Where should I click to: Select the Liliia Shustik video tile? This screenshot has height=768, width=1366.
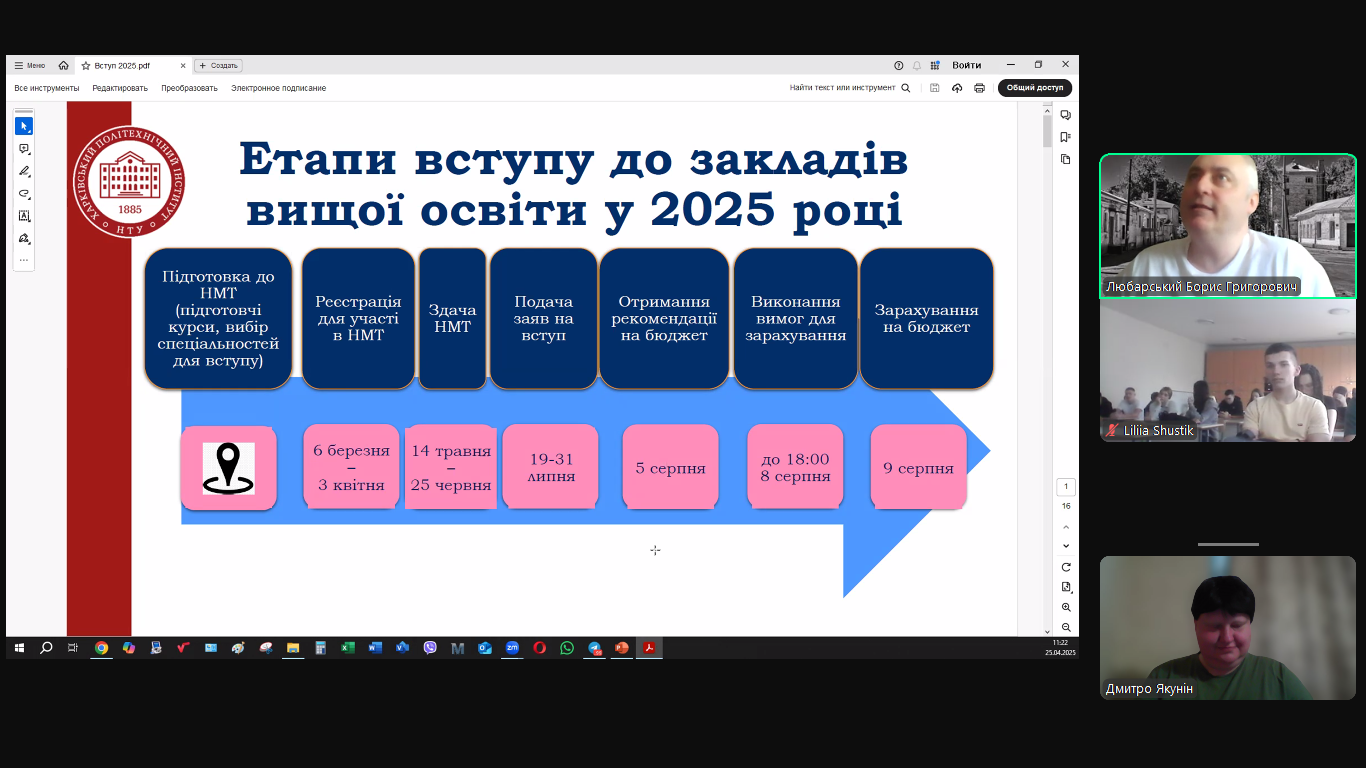pyautogui.click(x=1228, y=370)
